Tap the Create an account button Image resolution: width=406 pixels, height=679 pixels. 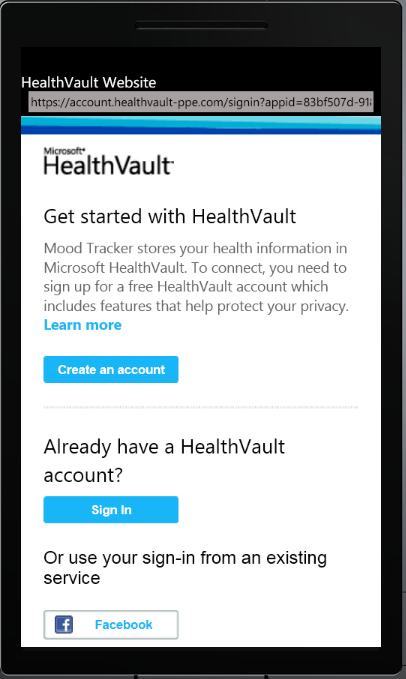111,369
